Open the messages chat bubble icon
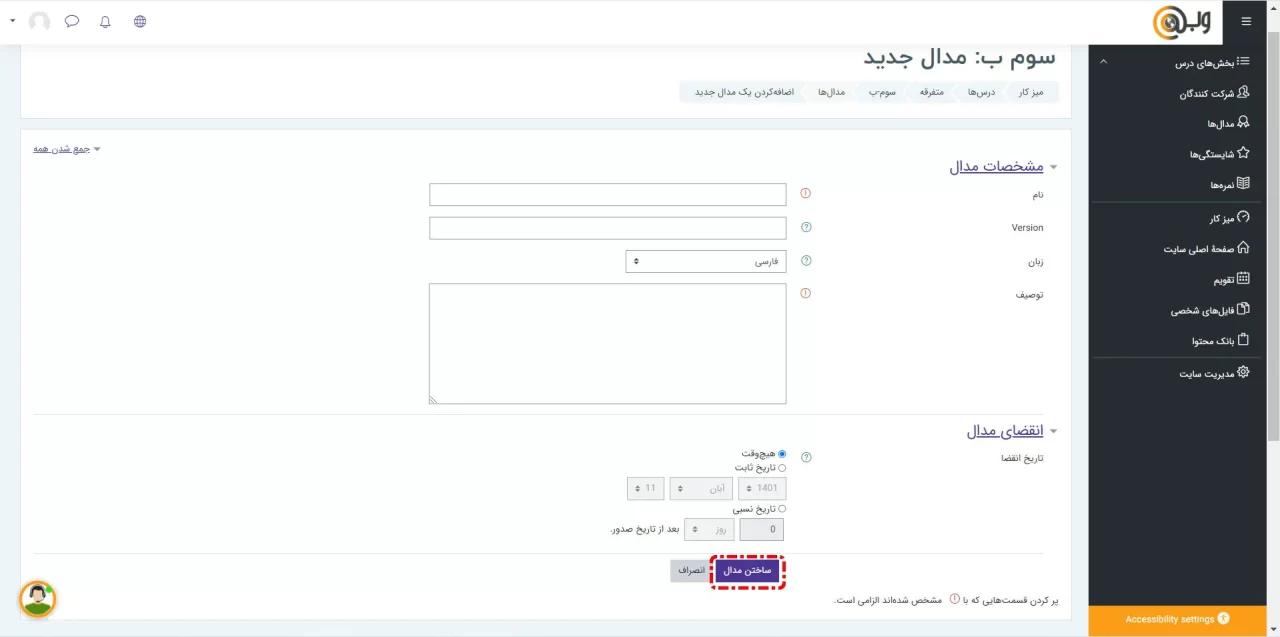1280x637 pixels. [72, 21]
